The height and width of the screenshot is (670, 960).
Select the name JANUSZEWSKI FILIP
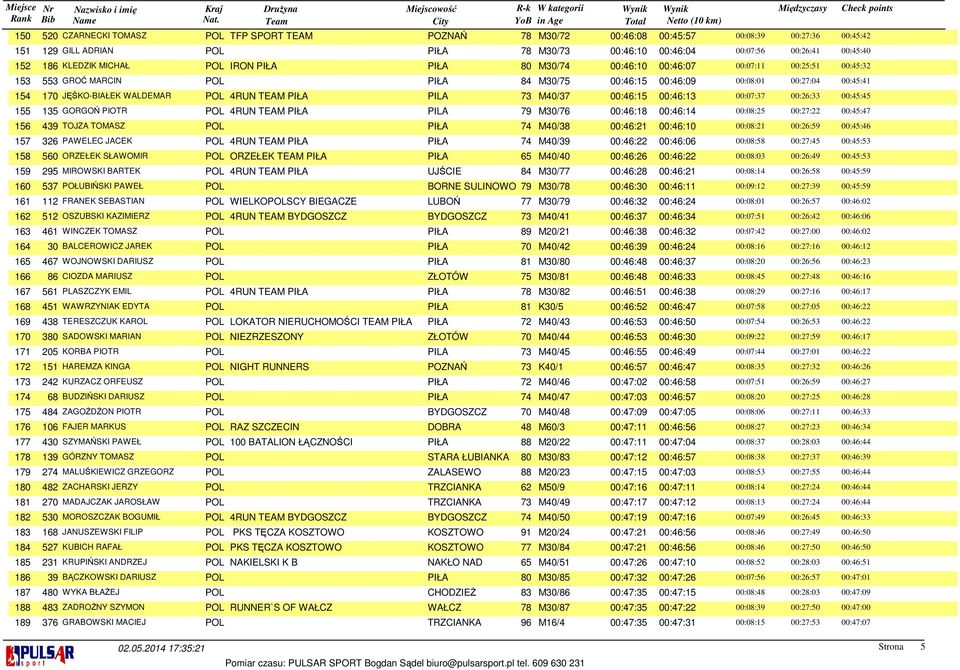coord(102,532)
